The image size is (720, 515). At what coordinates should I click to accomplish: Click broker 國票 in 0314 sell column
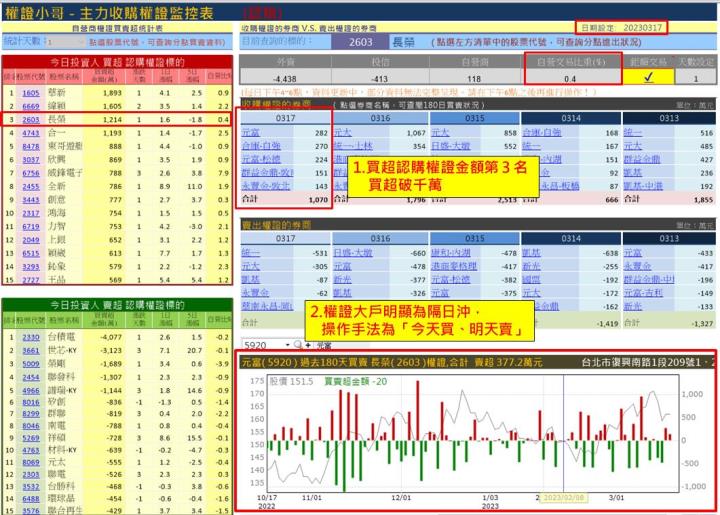tap(531, 280)
